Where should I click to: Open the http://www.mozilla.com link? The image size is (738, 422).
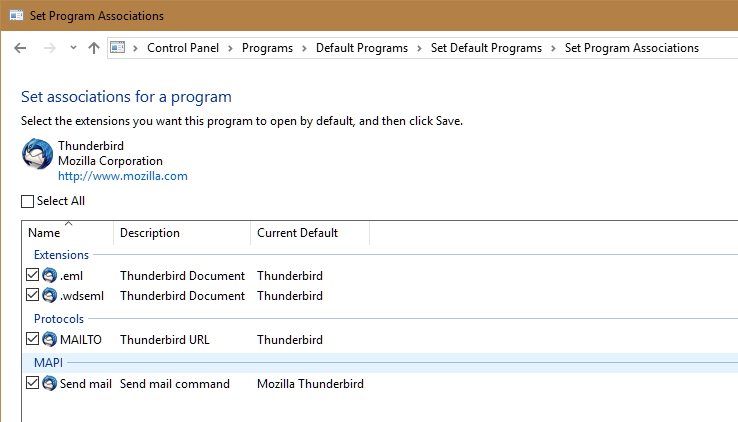tap(123, 176)
